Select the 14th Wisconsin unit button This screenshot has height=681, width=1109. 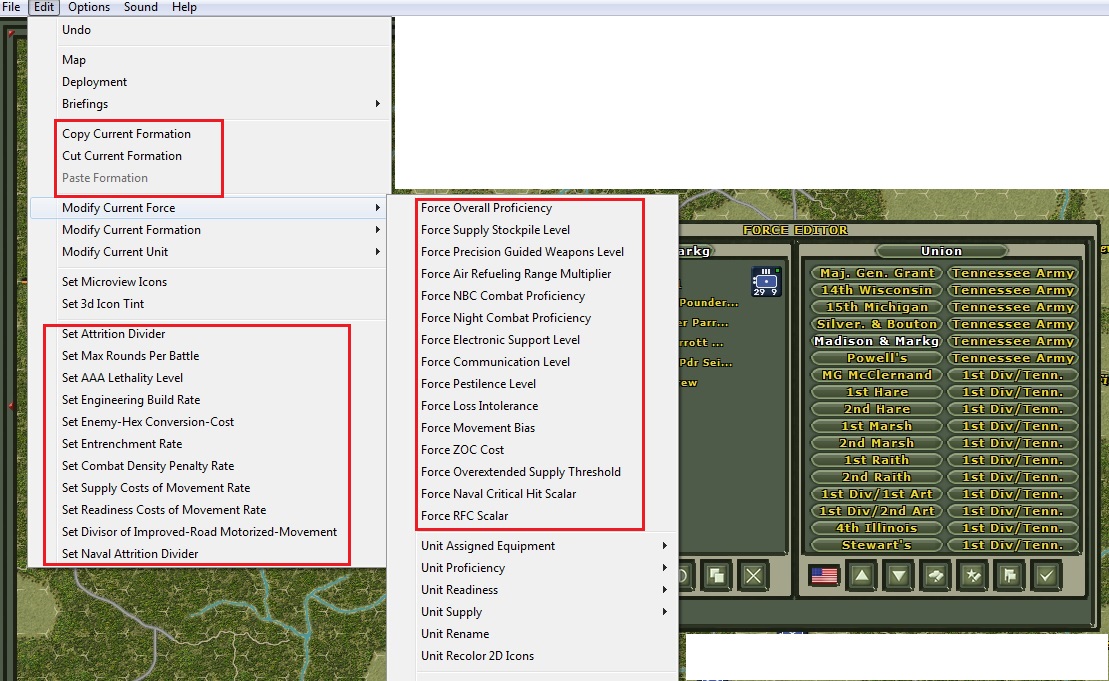876,290
